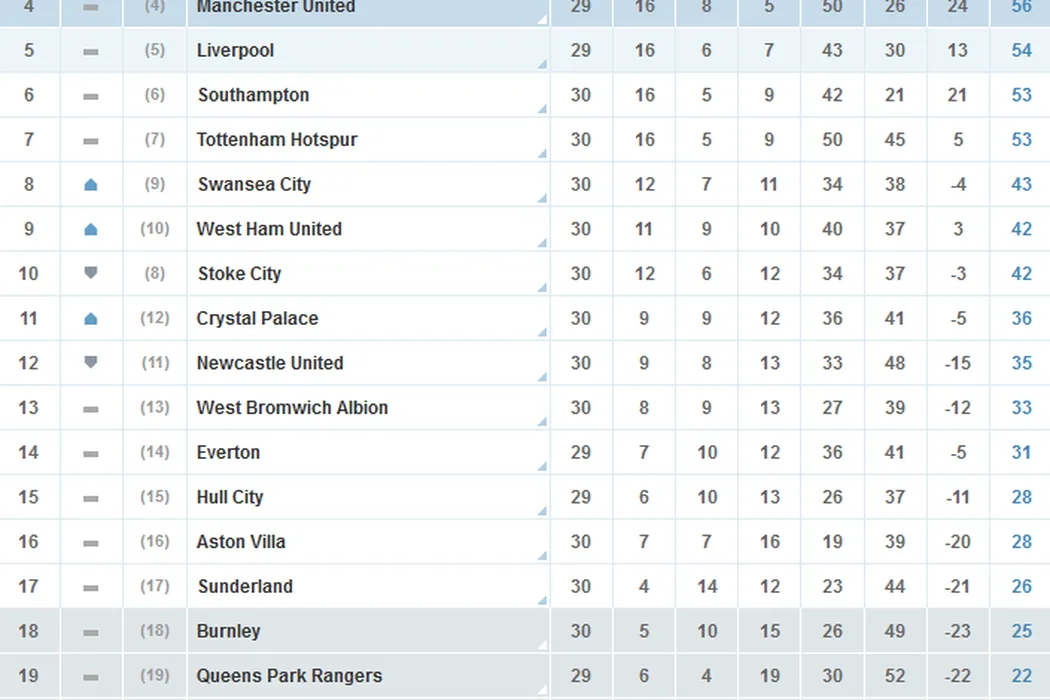Screen dimensions: 1050x700
Task: Click the Queens Park Rangers team name
Action: point(289,676)
